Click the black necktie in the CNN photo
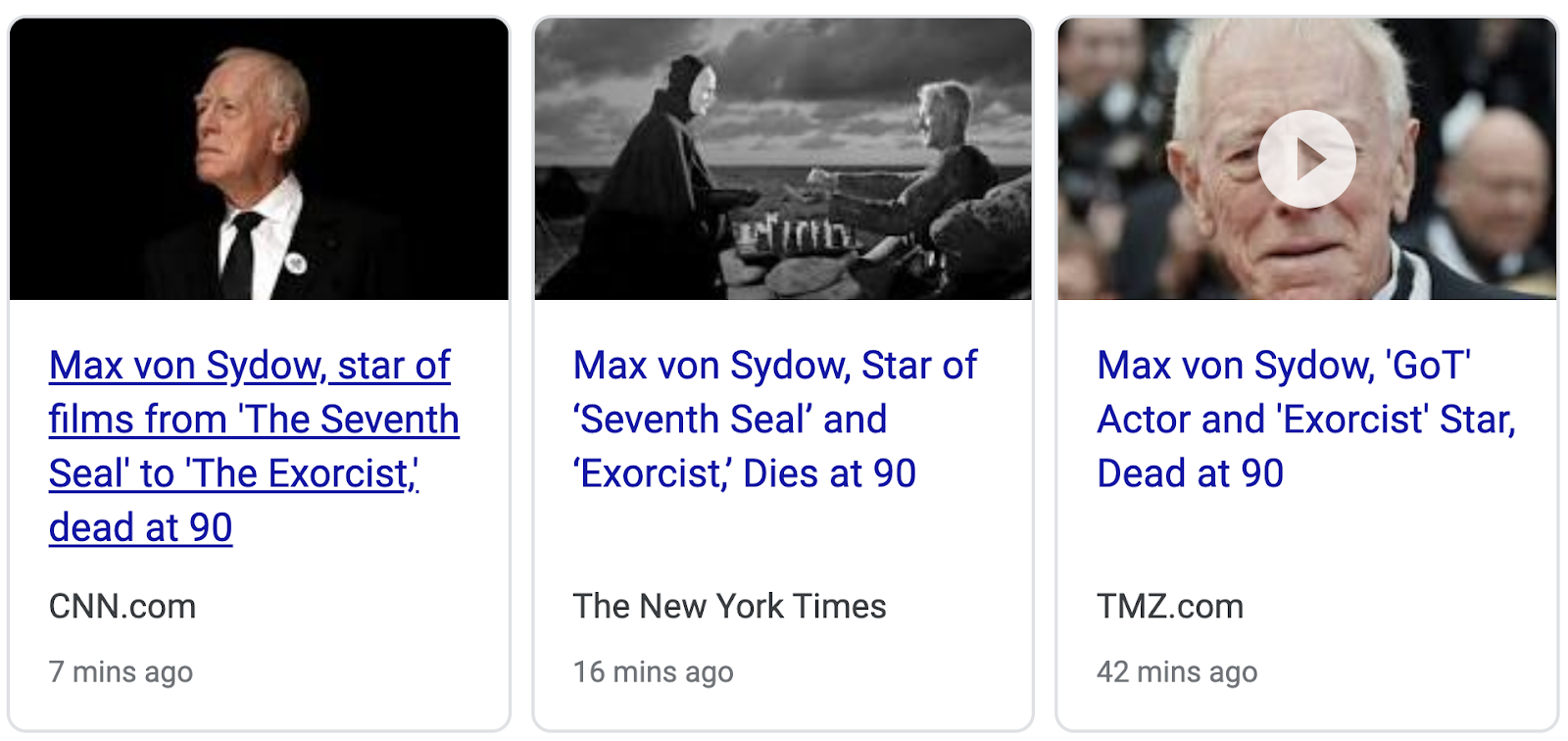 point(239,255)
